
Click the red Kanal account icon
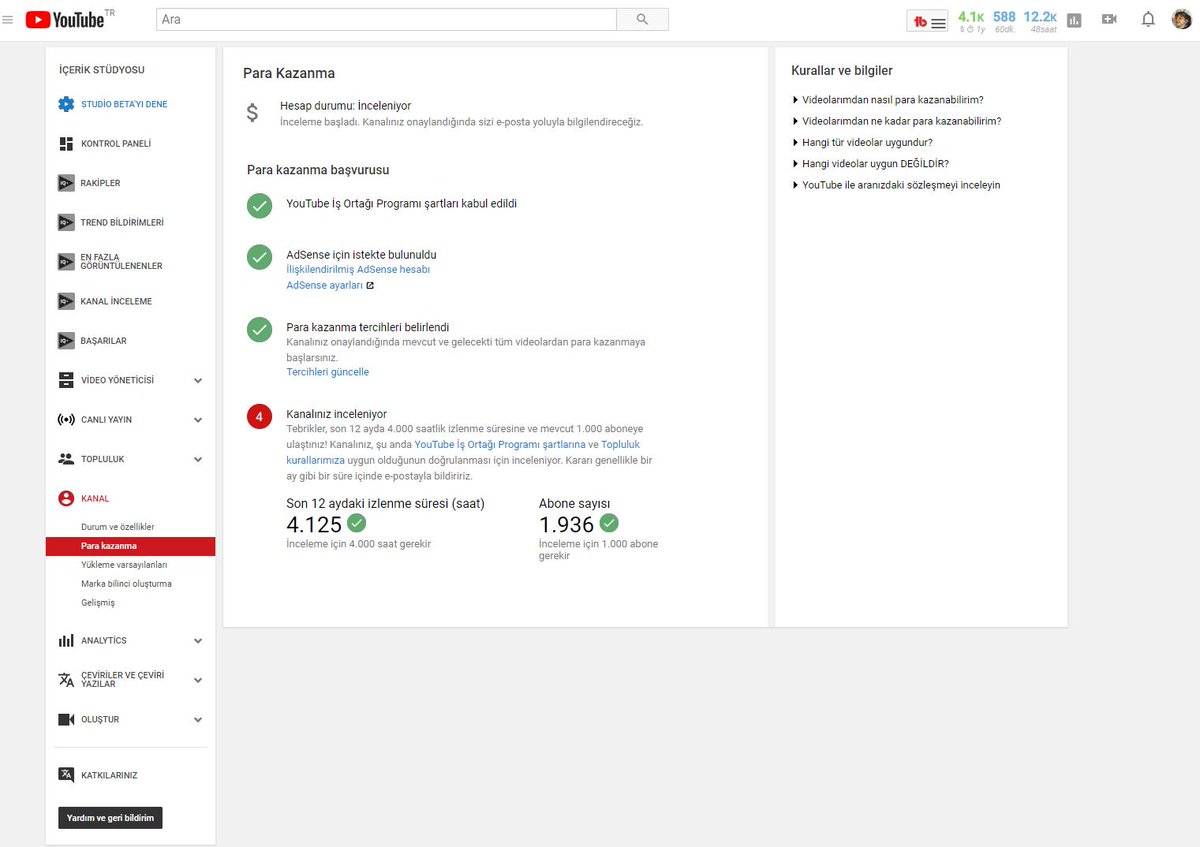[66, 498]
